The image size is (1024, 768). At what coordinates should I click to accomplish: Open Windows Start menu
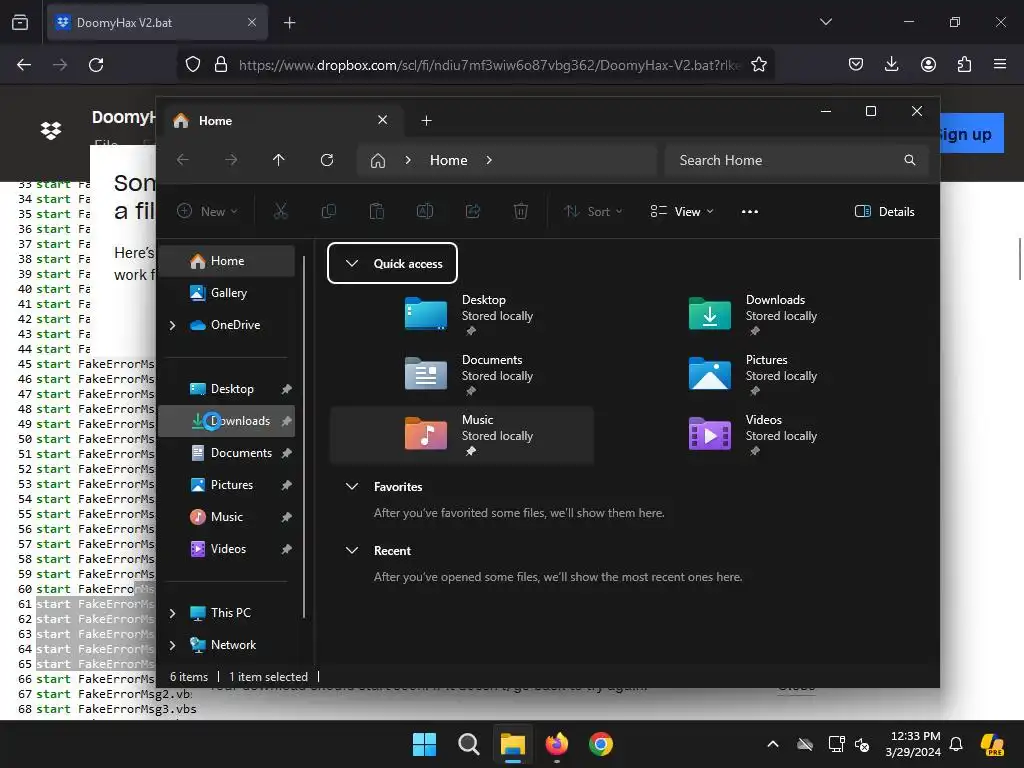424,744
